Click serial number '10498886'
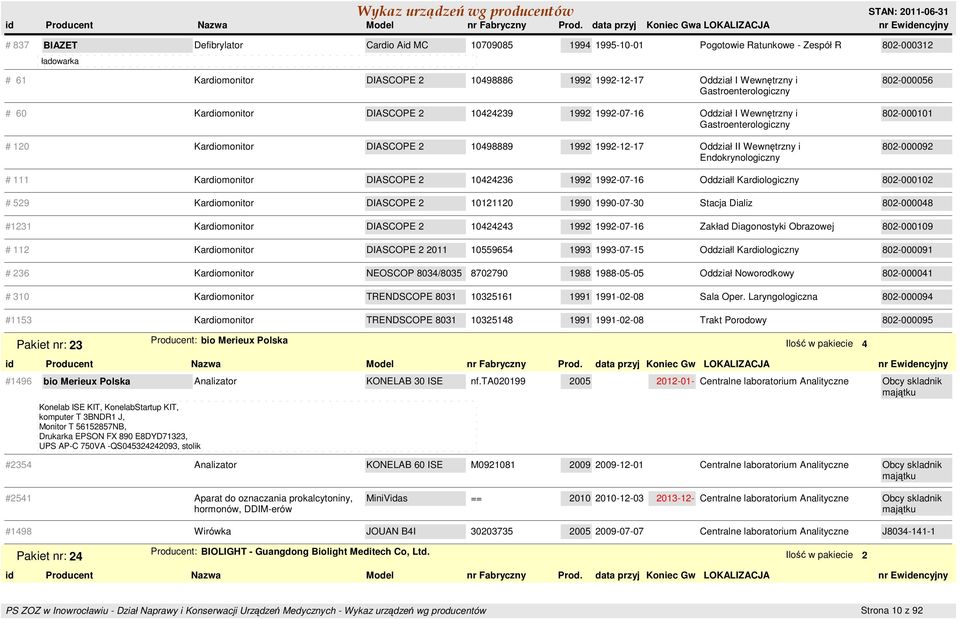Image resolution: width=960 pixels, height=619 pixels. point(492,80)
